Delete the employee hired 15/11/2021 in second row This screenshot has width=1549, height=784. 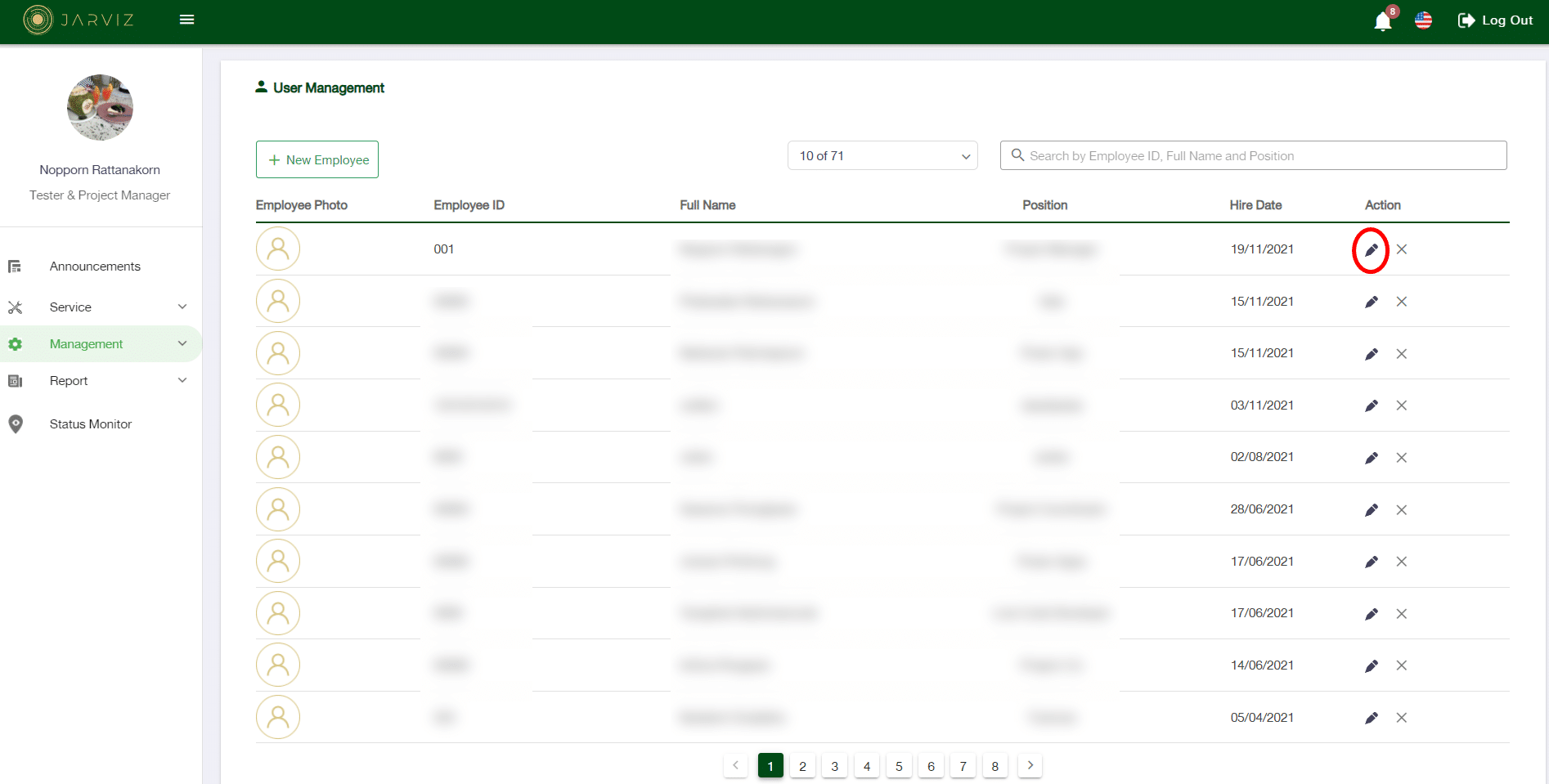coord(1401,302)
